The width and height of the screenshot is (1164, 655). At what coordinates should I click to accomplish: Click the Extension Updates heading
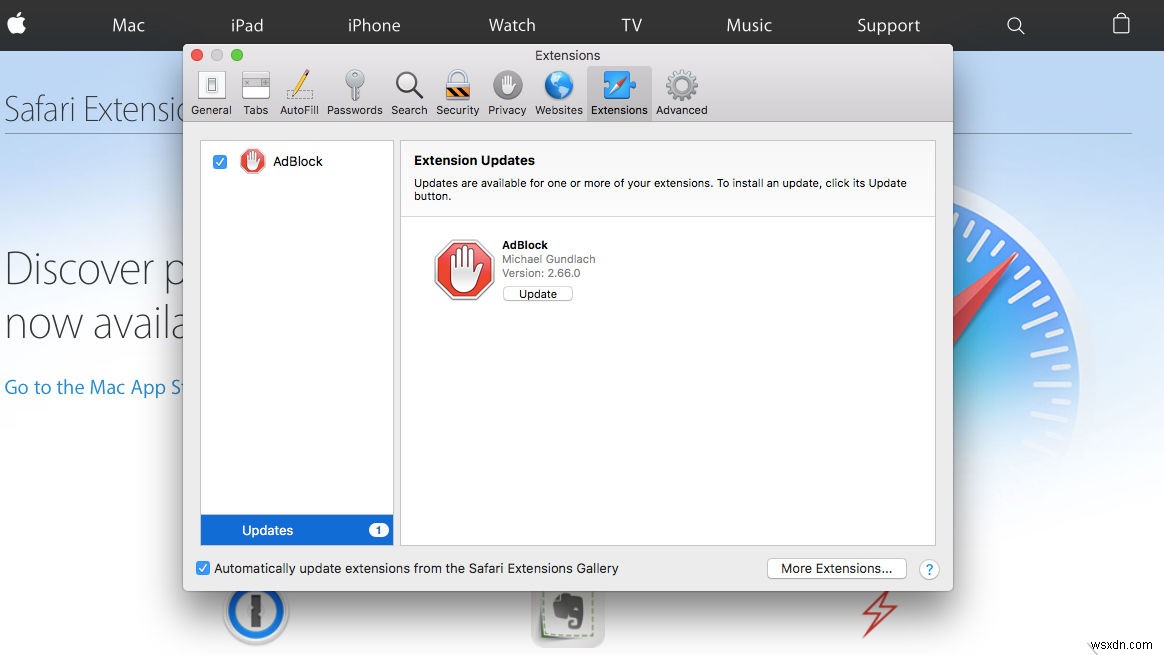pyautogui.click(x=474, y=160)
